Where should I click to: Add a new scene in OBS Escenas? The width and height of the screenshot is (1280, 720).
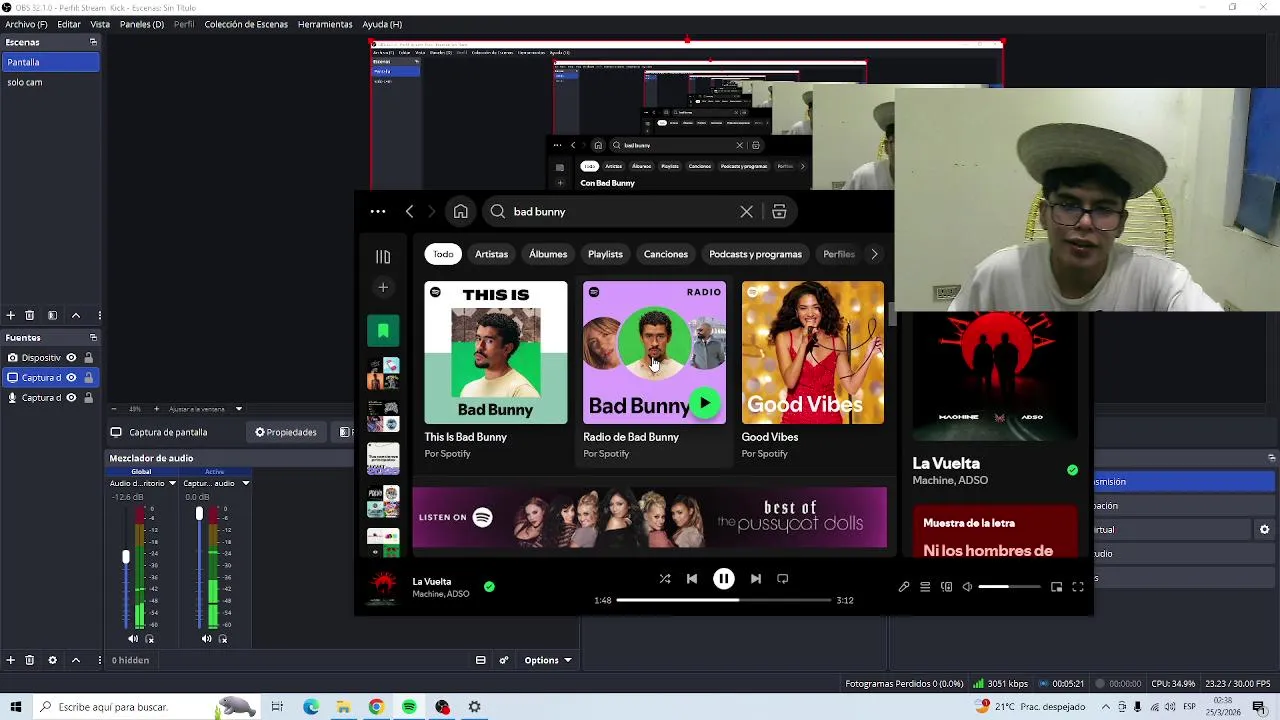(10, 315)
